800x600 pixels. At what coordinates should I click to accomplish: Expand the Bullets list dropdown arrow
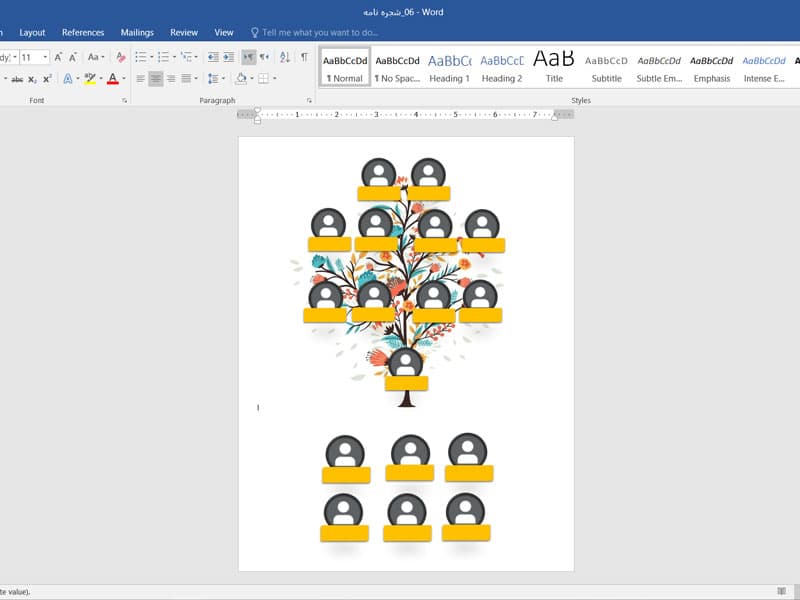[152, 57]
